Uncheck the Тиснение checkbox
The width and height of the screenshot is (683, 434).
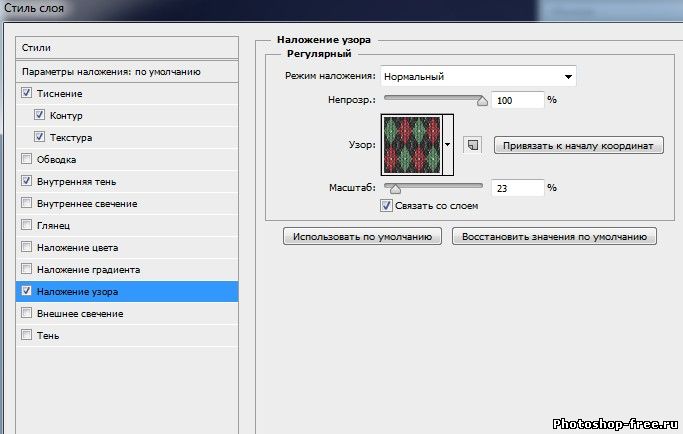[x=26, y=93]
